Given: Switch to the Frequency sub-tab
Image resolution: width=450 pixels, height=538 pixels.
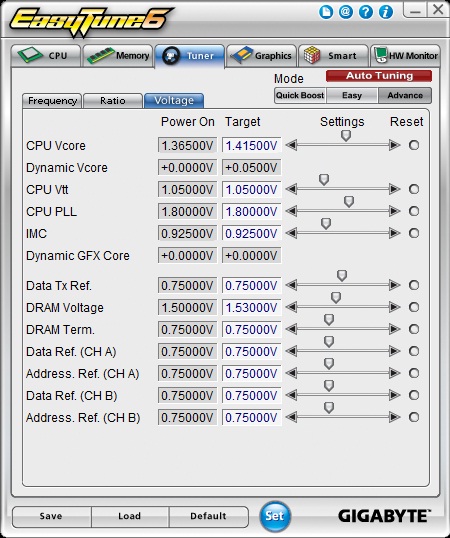Looking at the screenshot, I should point(52,101).
